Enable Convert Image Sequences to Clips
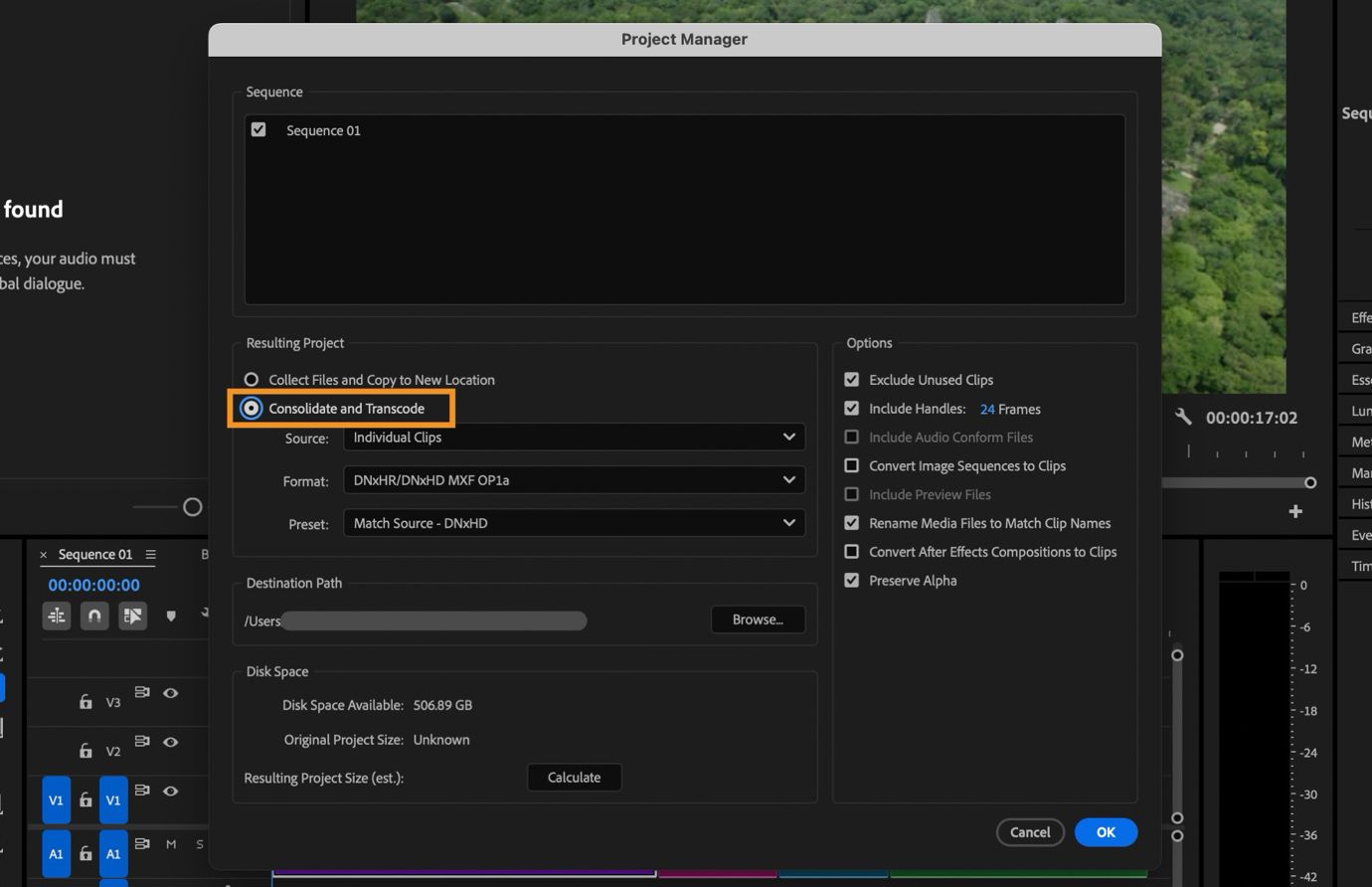Screen dimensions: 1372x887 point(852,465)
